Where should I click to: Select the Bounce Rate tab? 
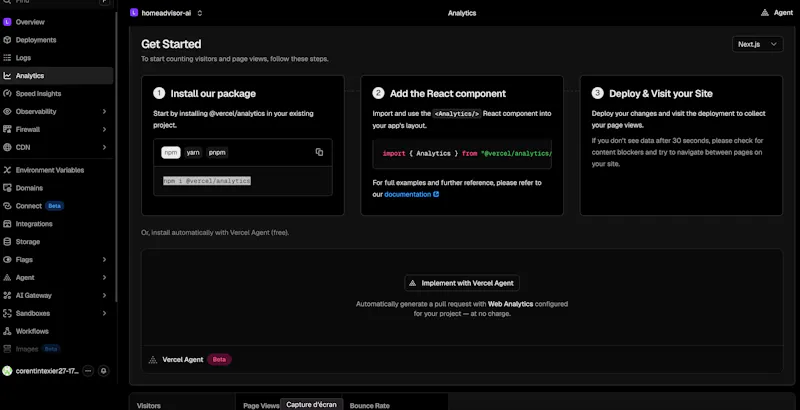pos(369,405)
